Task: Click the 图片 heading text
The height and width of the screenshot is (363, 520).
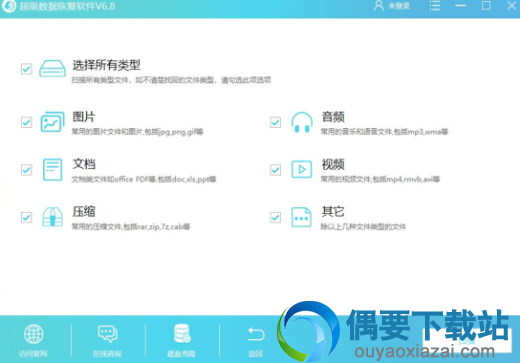Action: [84, 117]
